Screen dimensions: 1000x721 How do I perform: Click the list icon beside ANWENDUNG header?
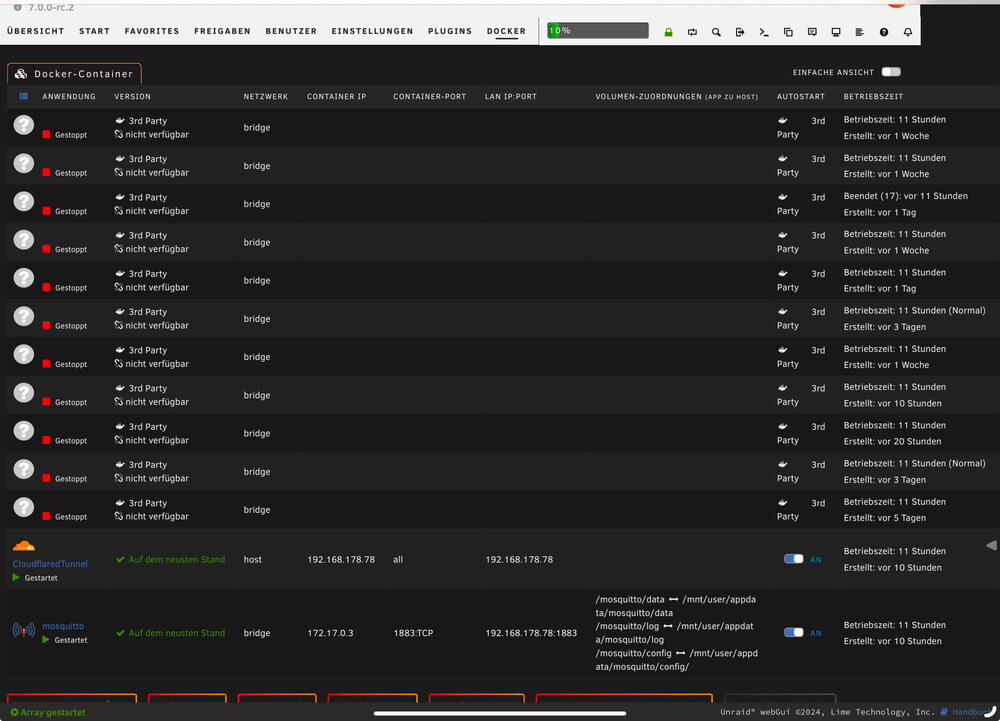click(24, 96)
